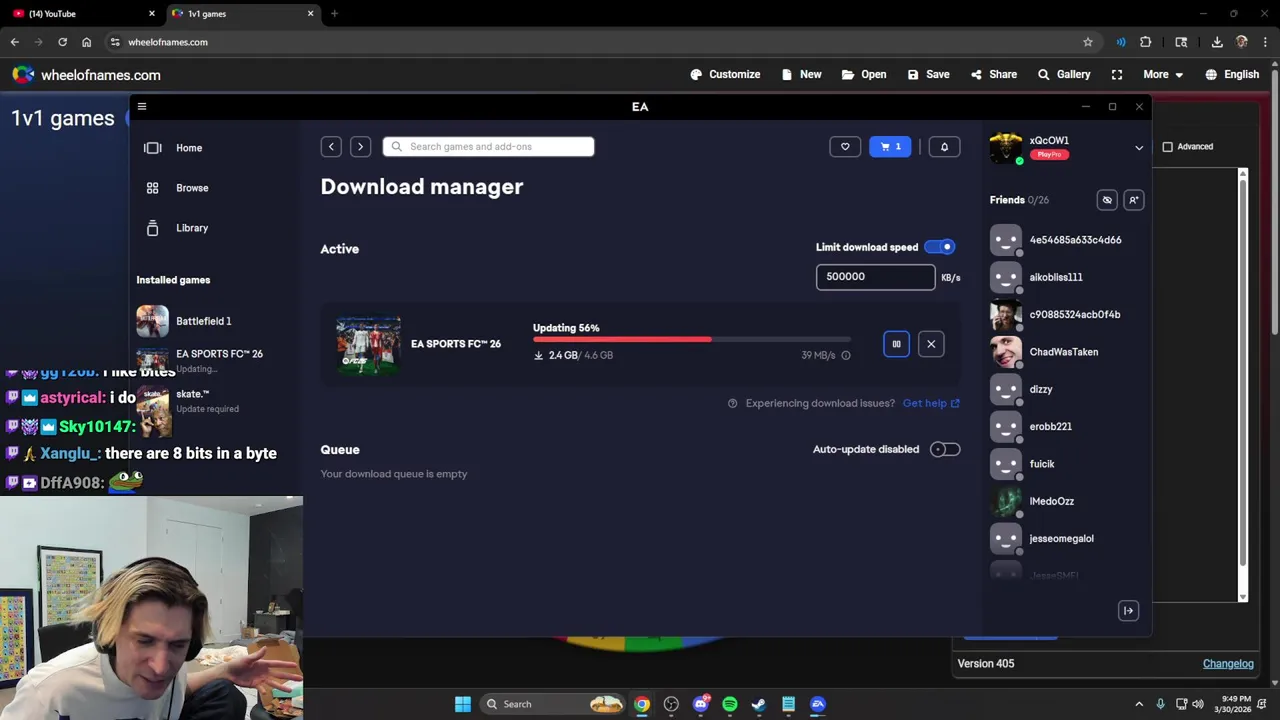
Task: Reload the wheelofnames page
Action: coord(62,42)
